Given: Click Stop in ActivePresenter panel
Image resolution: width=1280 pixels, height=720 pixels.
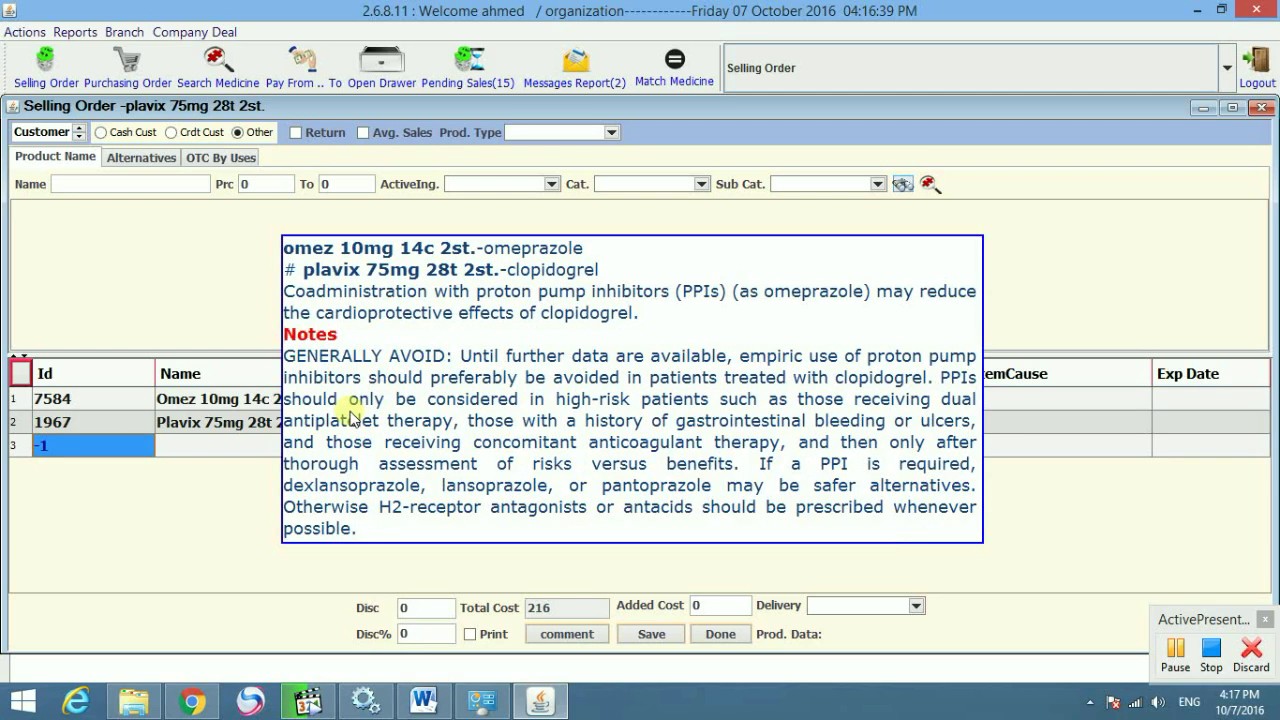Looking at the screenshot, I should pos(1211,656).
